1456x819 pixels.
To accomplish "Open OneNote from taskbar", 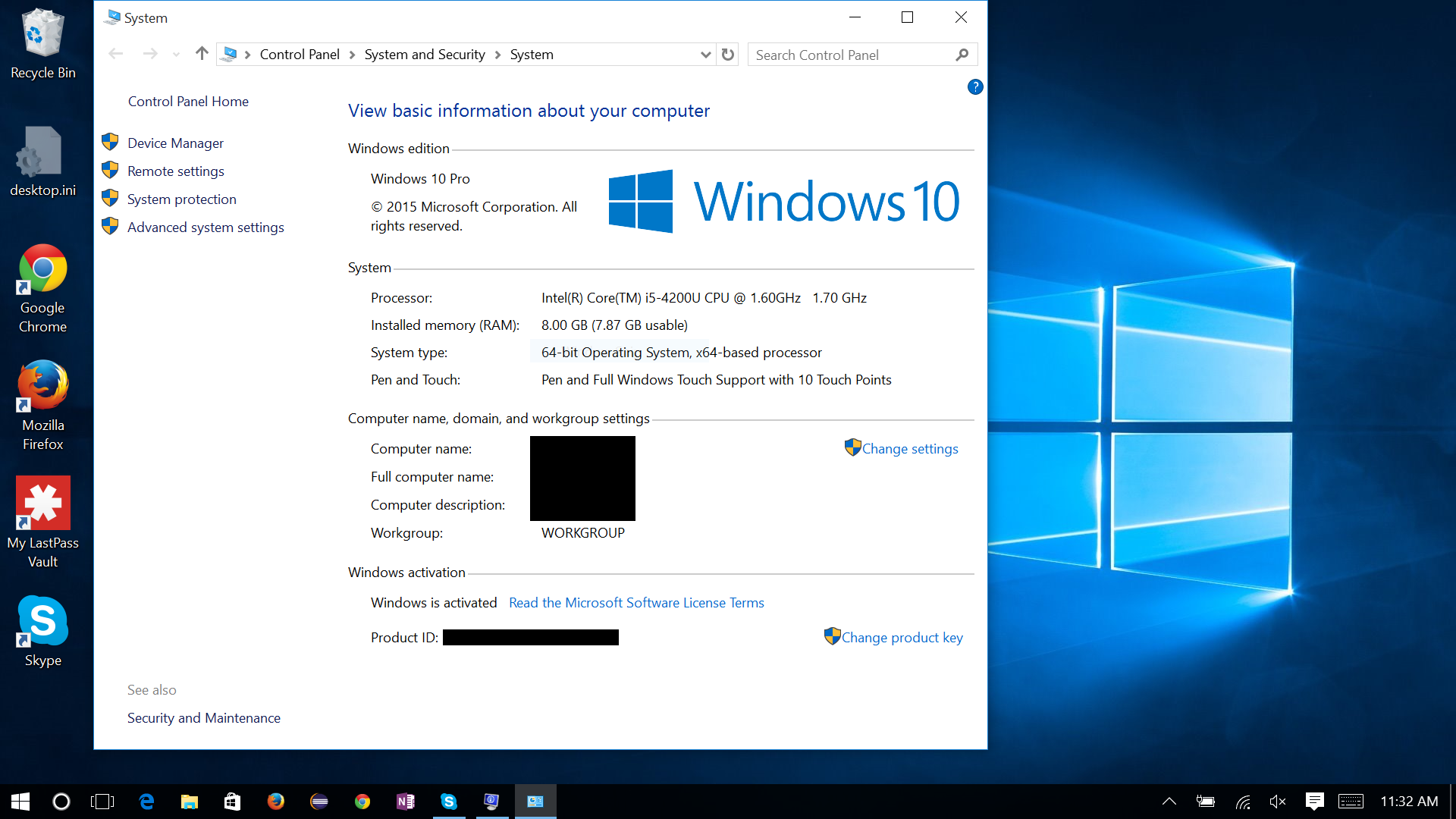I will pyautogui.click(x=406, y=802).
